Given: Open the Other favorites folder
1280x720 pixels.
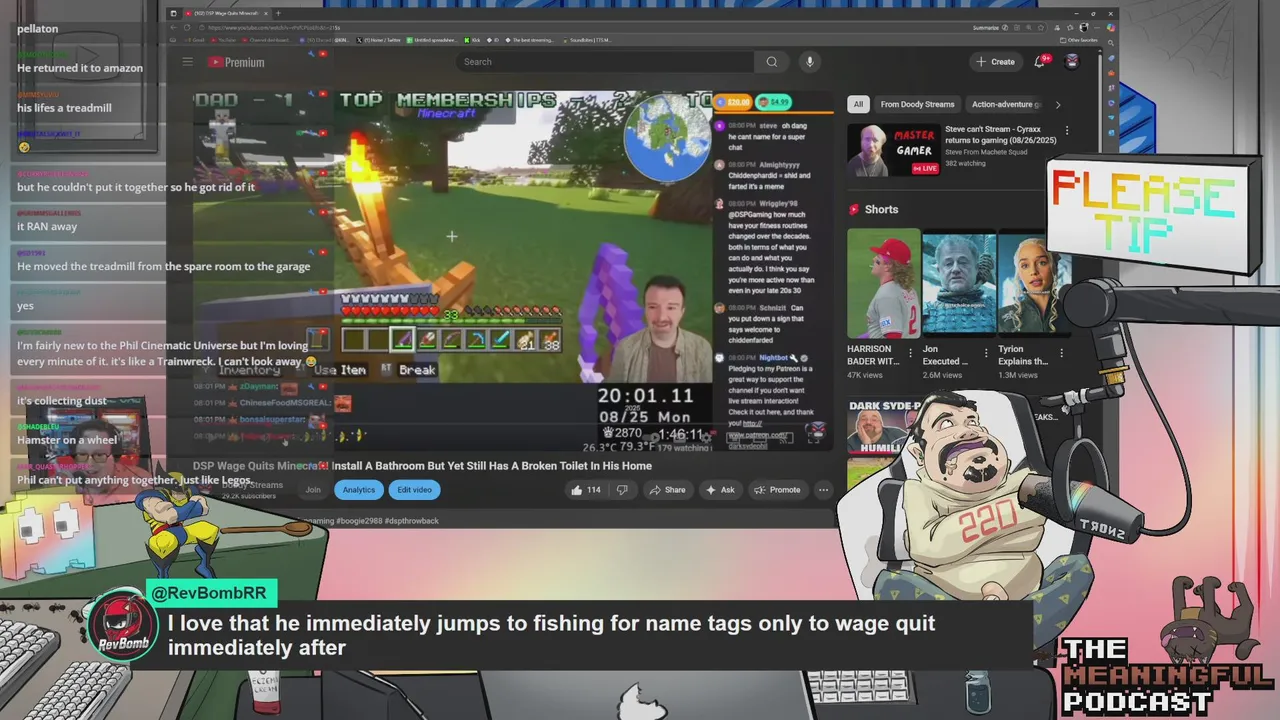Looking at the screenshot, I should 1081,40.
